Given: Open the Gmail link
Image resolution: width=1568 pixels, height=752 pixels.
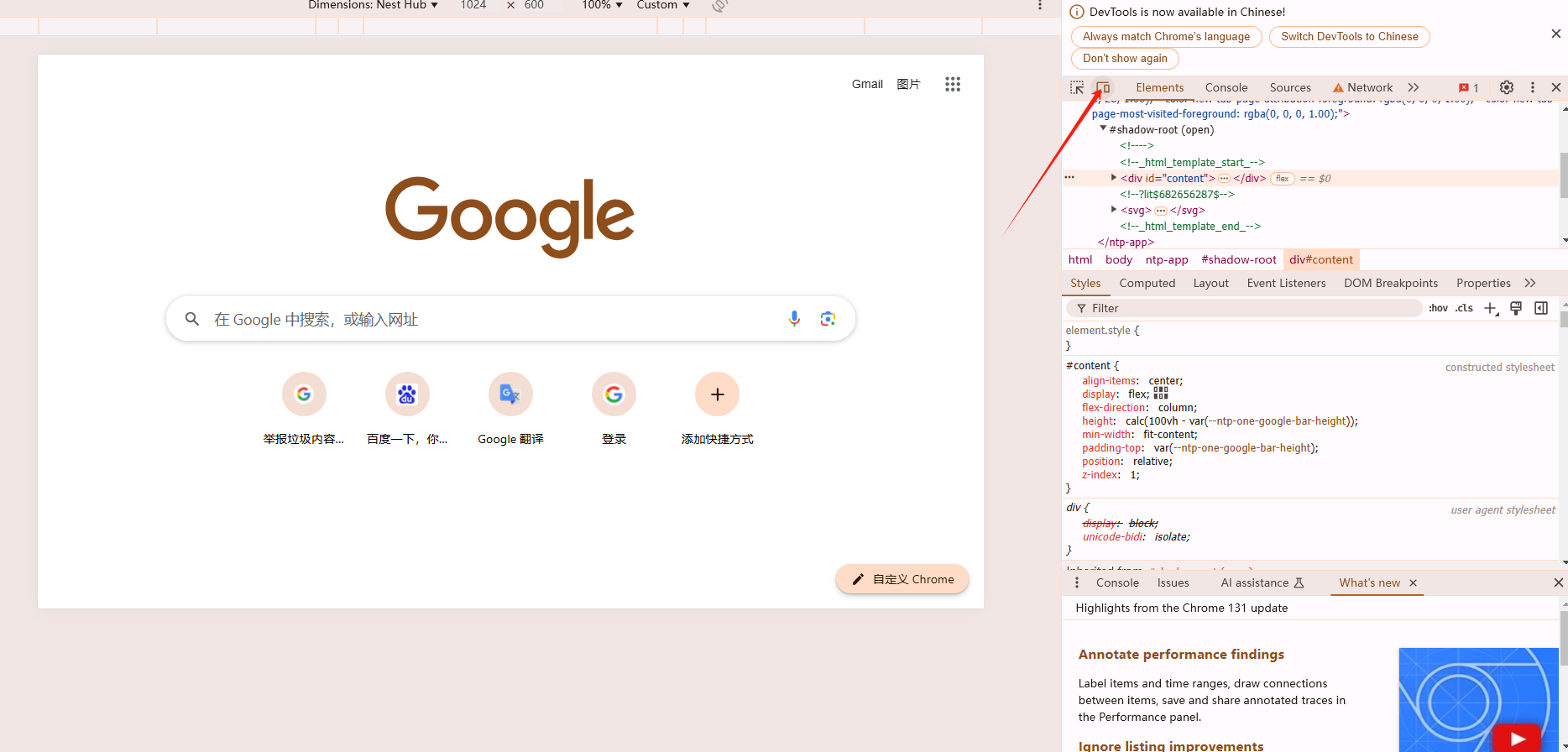Looking at the screenshot, I should pyautogui.click(x=867, y=84).
